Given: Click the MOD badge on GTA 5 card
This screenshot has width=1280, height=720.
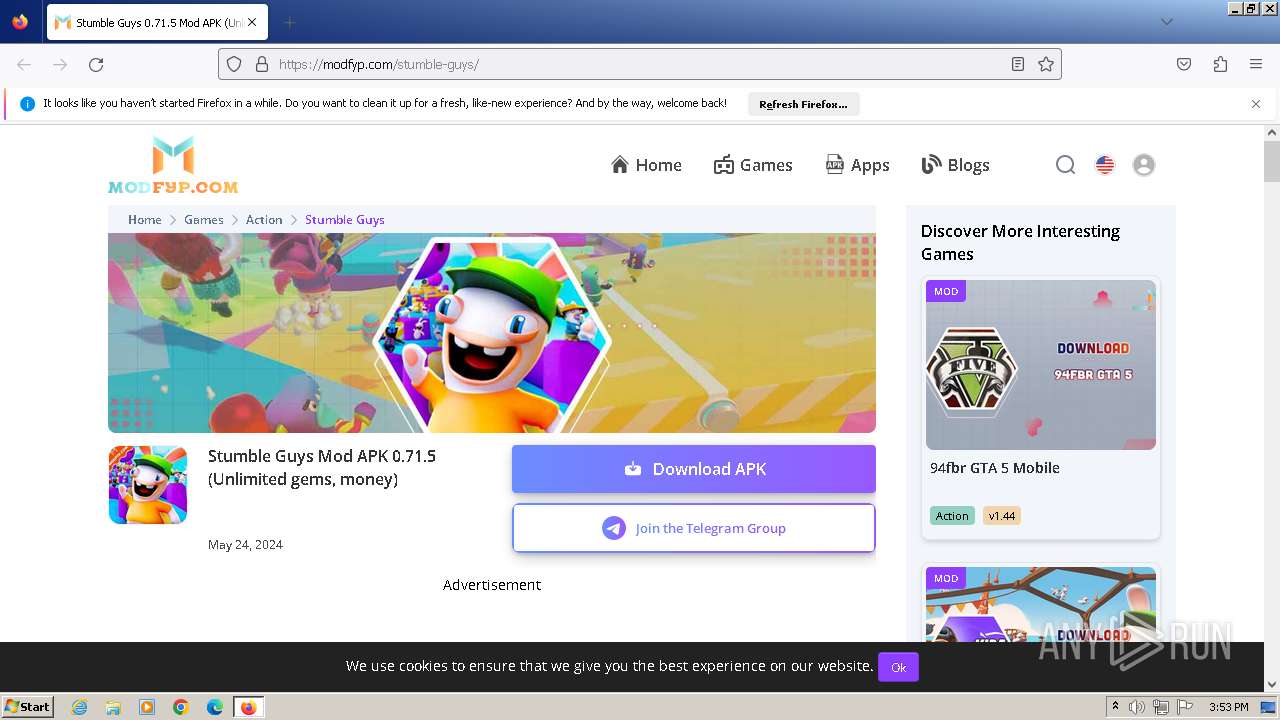Looking at the screenshot, I should 946,291.
